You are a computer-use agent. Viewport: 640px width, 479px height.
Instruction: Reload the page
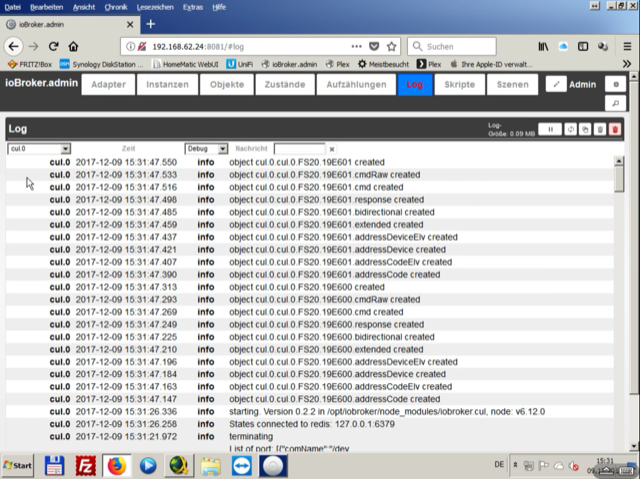[53, 47]
